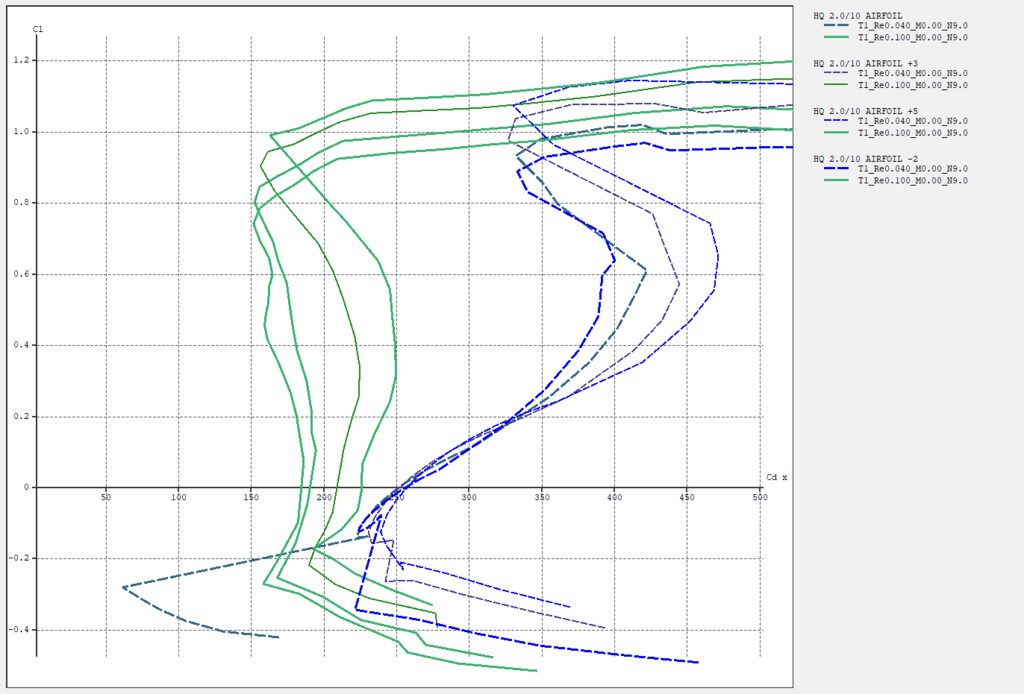Image resolution: width=1024 pixels, height=694 pixels.
Task: Pick Re0.100 polar label under AIRFOIL -2
Action: coord(912,181)
